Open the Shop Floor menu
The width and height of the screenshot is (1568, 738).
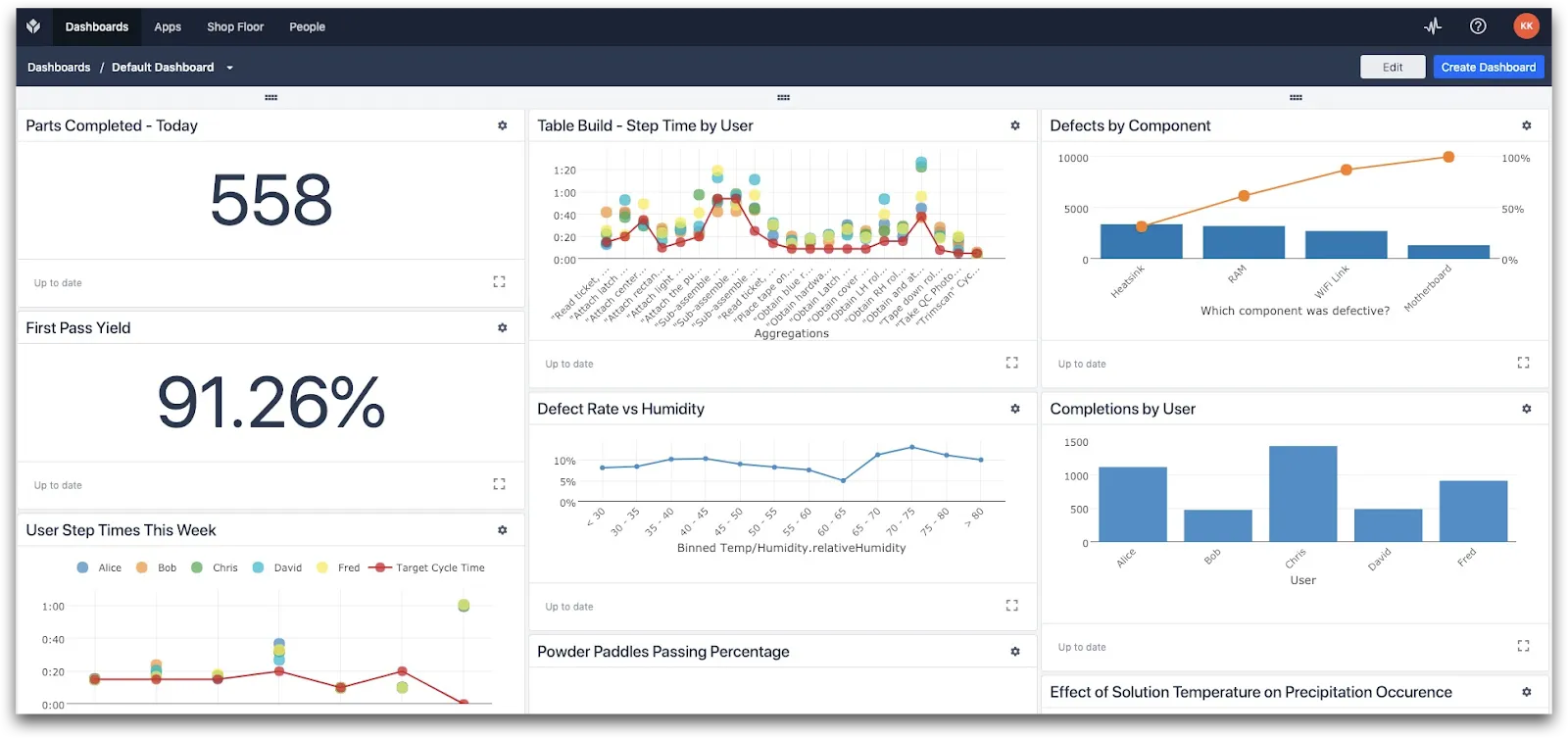235,26
